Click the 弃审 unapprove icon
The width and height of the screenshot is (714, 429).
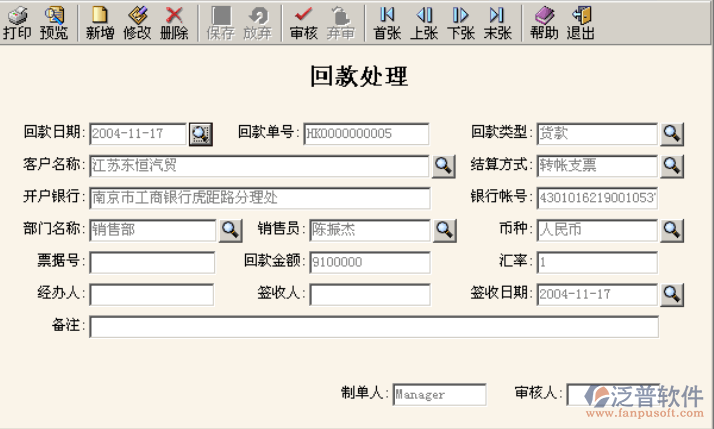coord(341,23)
